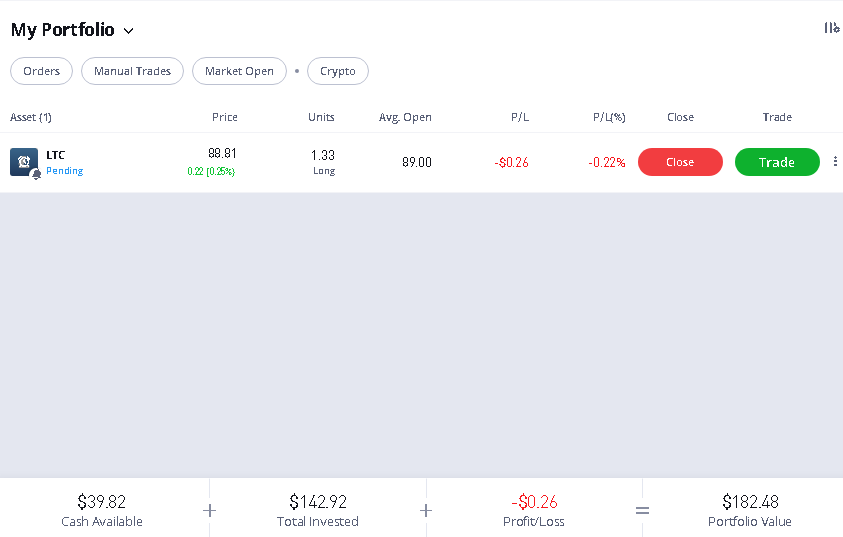Click the Cash Available amount
The height and width of the screenshot is (537, 843).
102,502
